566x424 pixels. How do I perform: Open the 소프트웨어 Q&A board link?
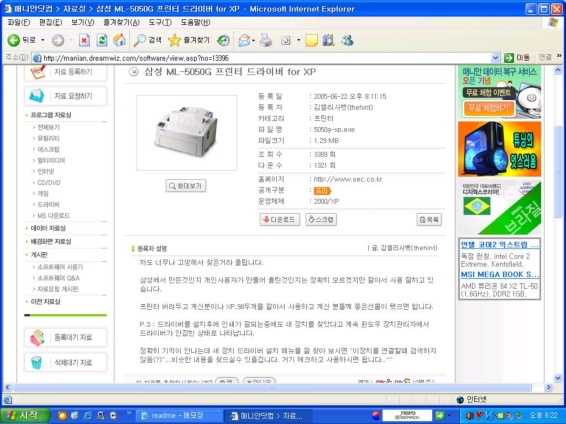(x=58, y=278)
